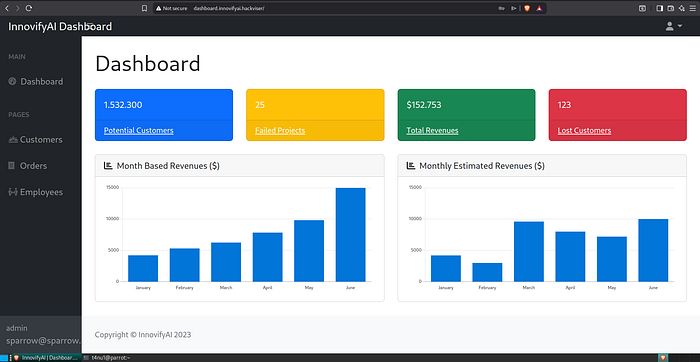Click the Brave tray icon in taskbar
The width and height of the screenshot is (700, 362).
pos(663,358)
